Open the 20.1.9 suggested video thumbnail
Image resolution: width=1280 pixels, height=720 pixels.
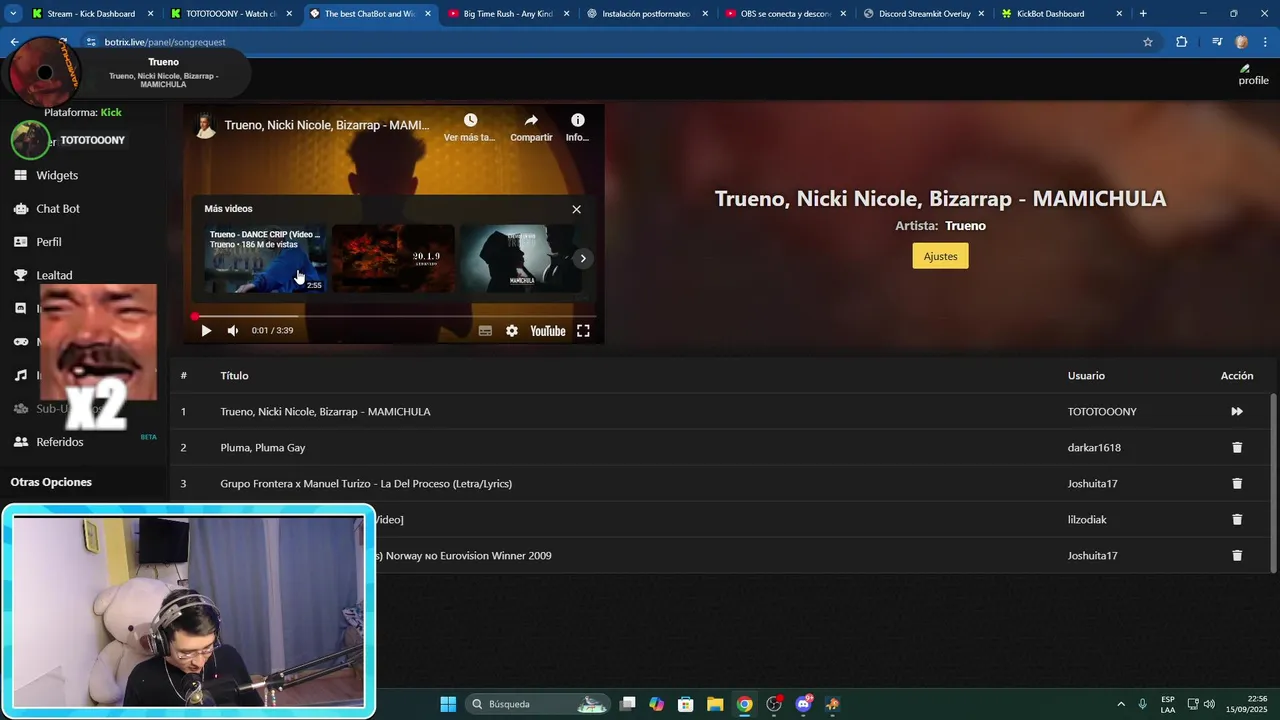(x=393, y=258)
